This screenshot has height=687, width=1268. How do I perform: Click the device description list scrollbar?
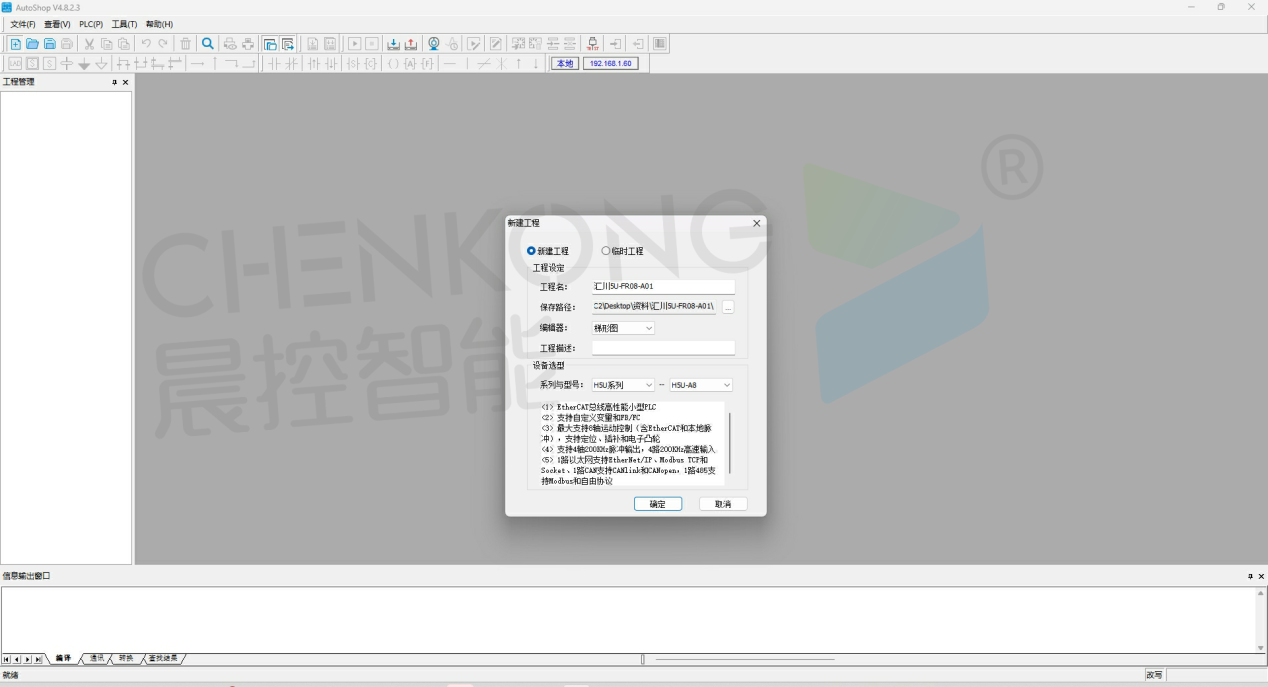coord(730,441)
